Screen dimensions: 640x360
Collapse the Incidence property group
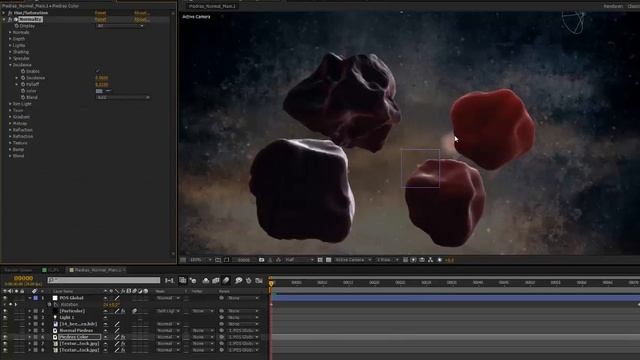(x=10, y=65)
